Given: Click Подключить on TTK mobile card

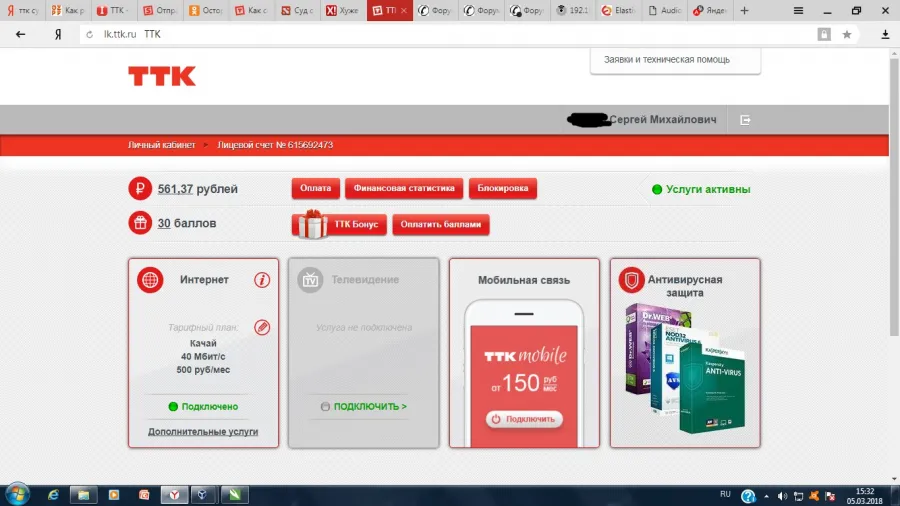Looking at the screenshot, I should tap(524, 419).
